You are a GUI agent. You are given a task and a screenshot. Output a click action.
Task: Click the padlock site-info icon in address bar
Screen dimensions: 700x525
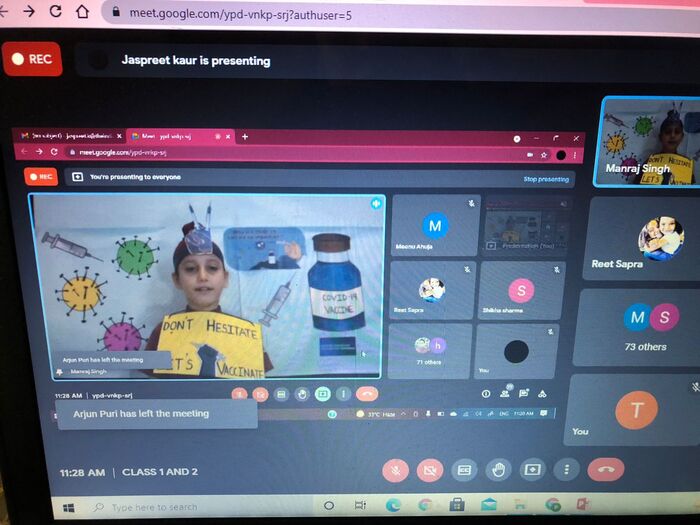click(116, 12)
